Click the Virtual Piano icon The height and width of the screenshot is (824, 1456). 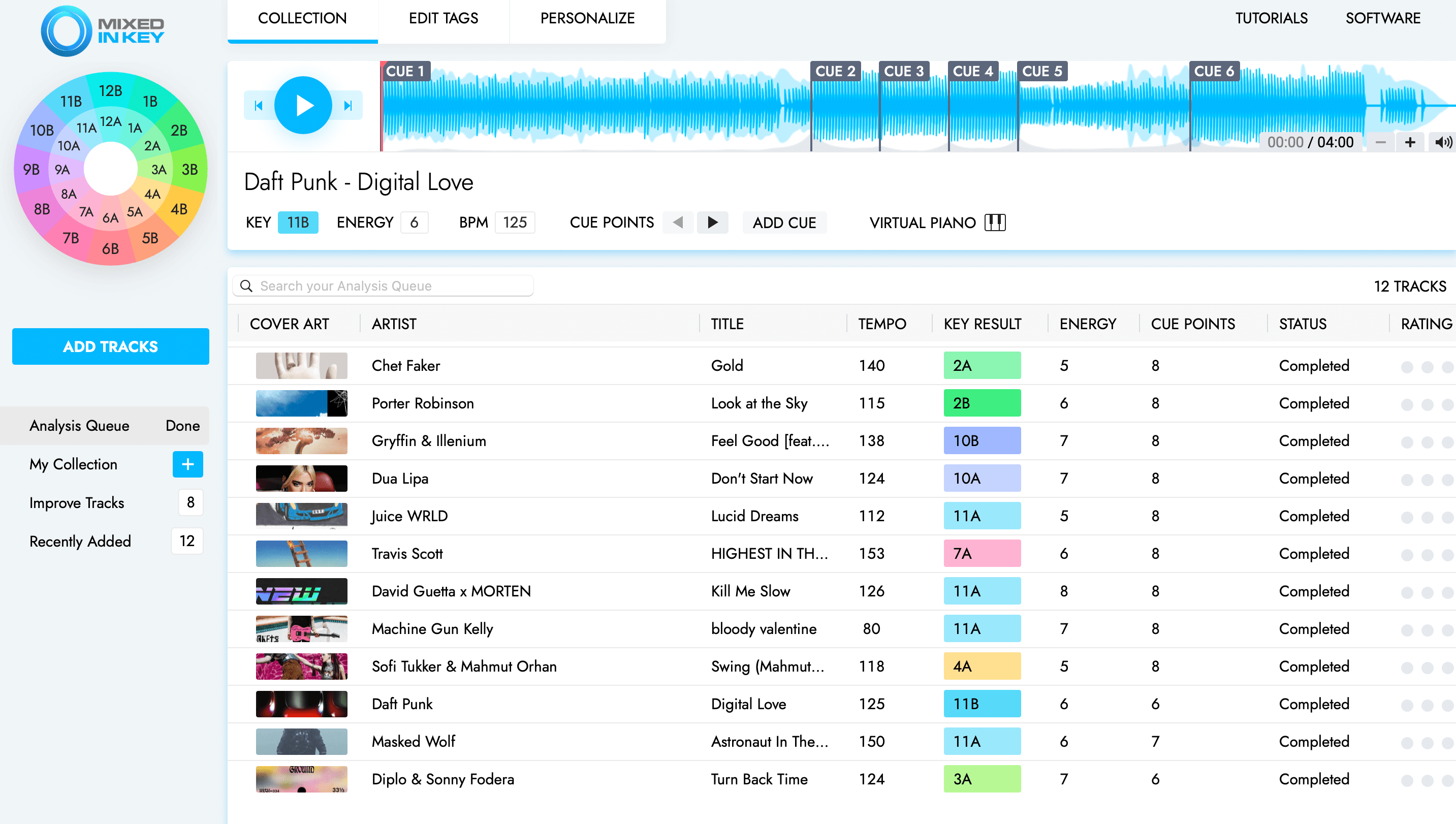pyautogui.click(x=996, y=222)
